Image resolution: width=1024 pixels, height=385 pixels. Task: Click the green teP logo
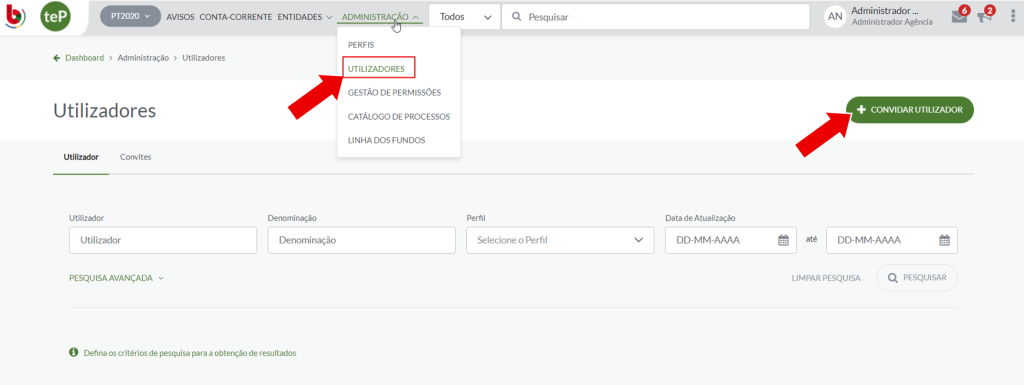coord(56,17)
